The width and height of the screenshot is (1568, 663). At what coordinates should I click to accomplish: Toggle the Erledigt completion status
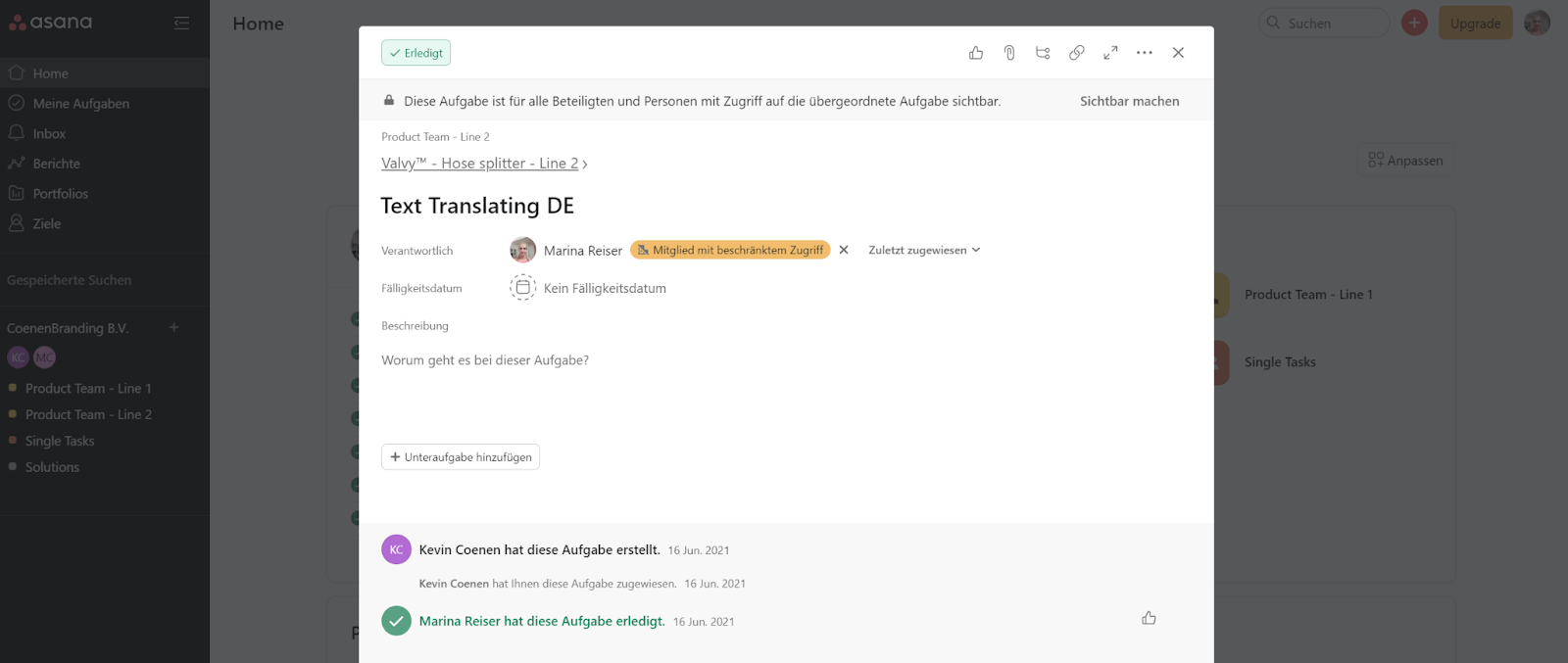[x=416, y=53]
